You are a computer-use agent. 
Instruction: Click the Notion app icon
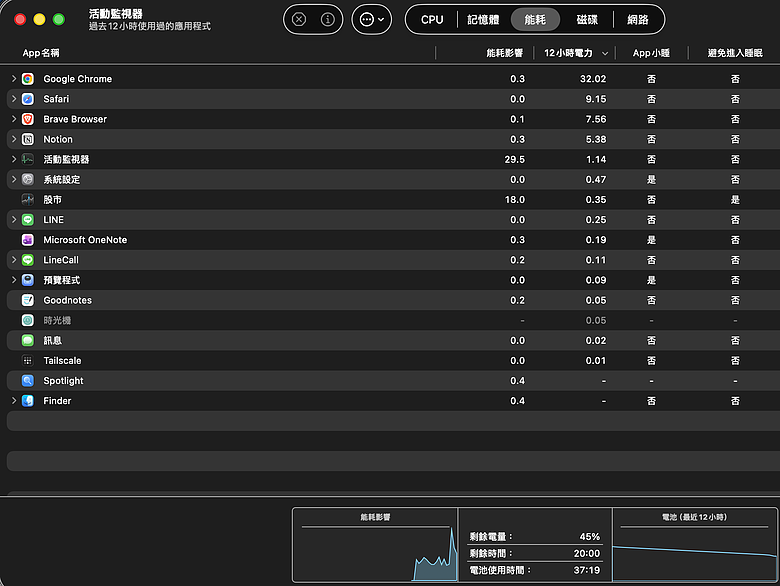28,139
